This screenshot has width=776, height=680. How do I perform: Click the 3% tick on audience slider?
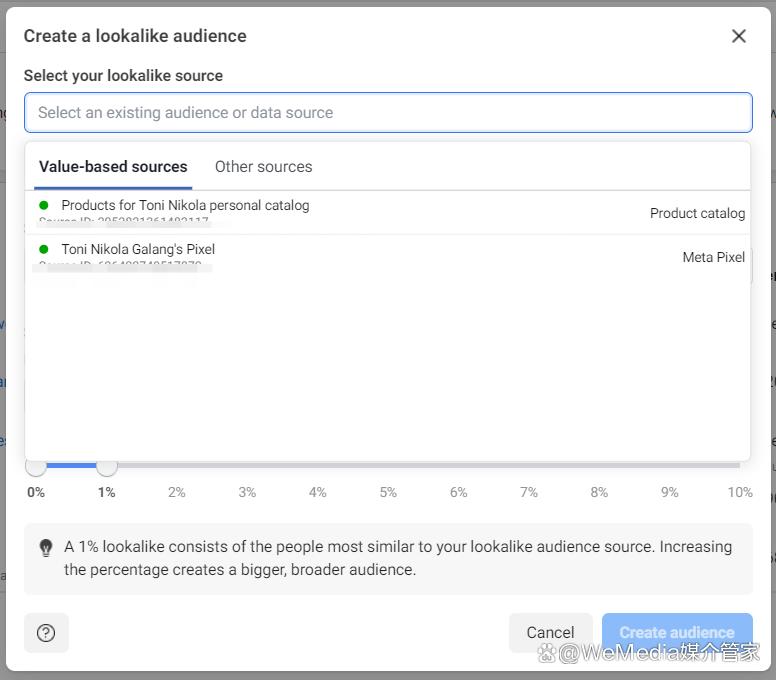[x=247, y=492]
